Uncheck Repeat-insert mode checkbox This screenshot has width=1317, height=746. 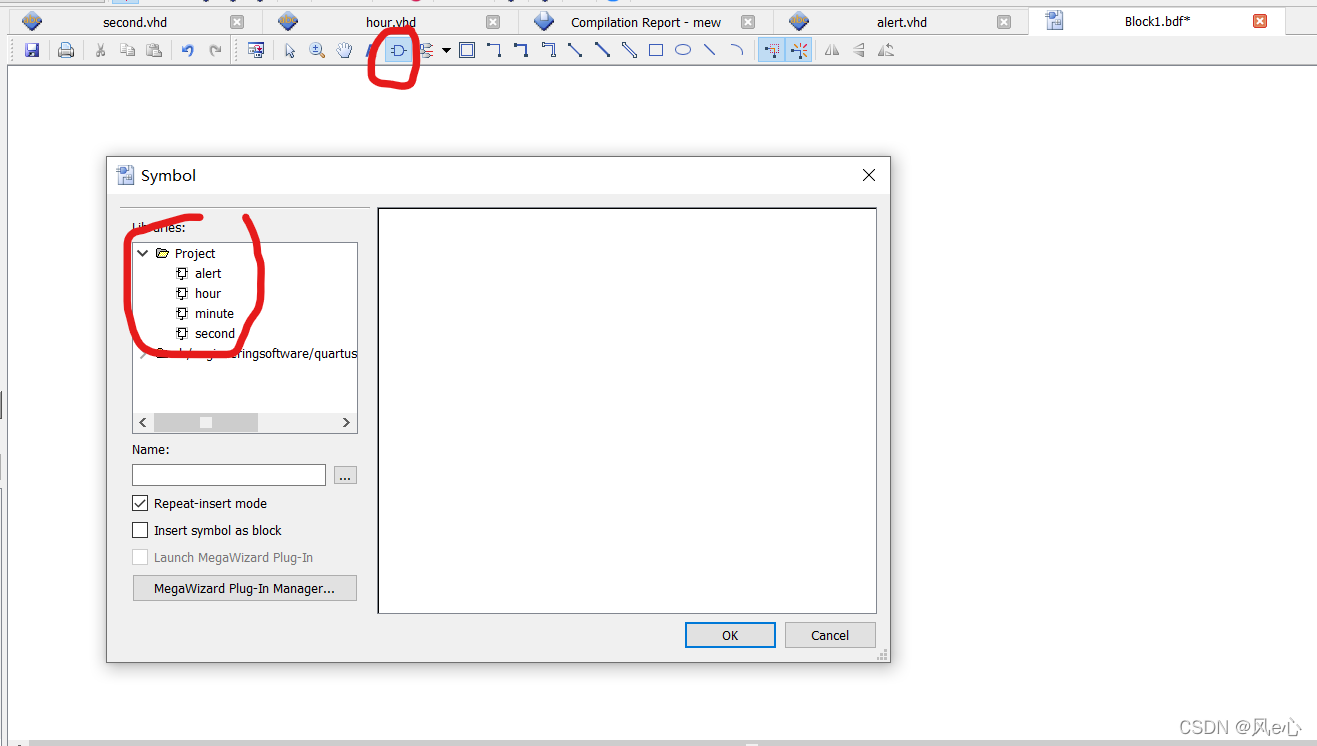140,503
